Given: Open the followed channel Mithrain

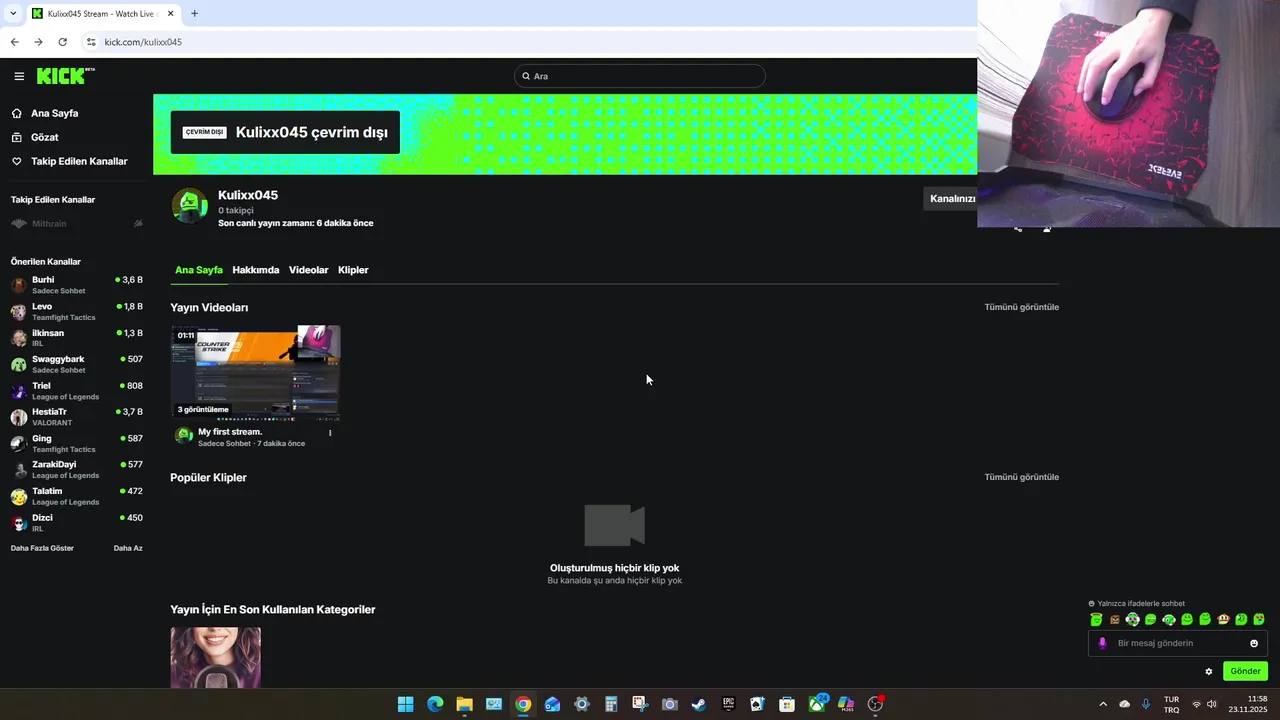Looking at the screenshot, I should (x=76, y=224).
